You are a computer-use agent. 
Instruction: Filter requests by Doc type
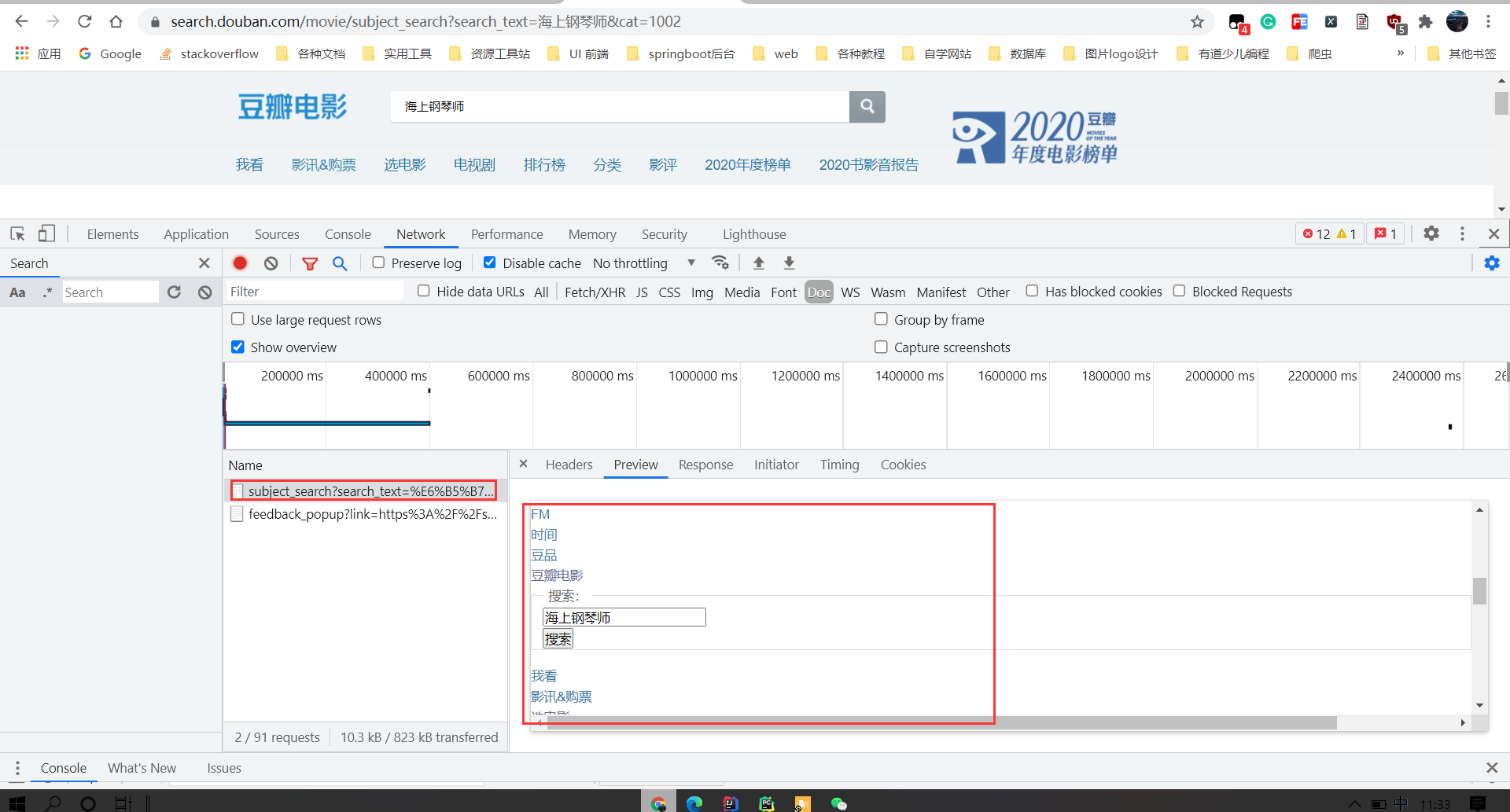click(x=819, y=292)
